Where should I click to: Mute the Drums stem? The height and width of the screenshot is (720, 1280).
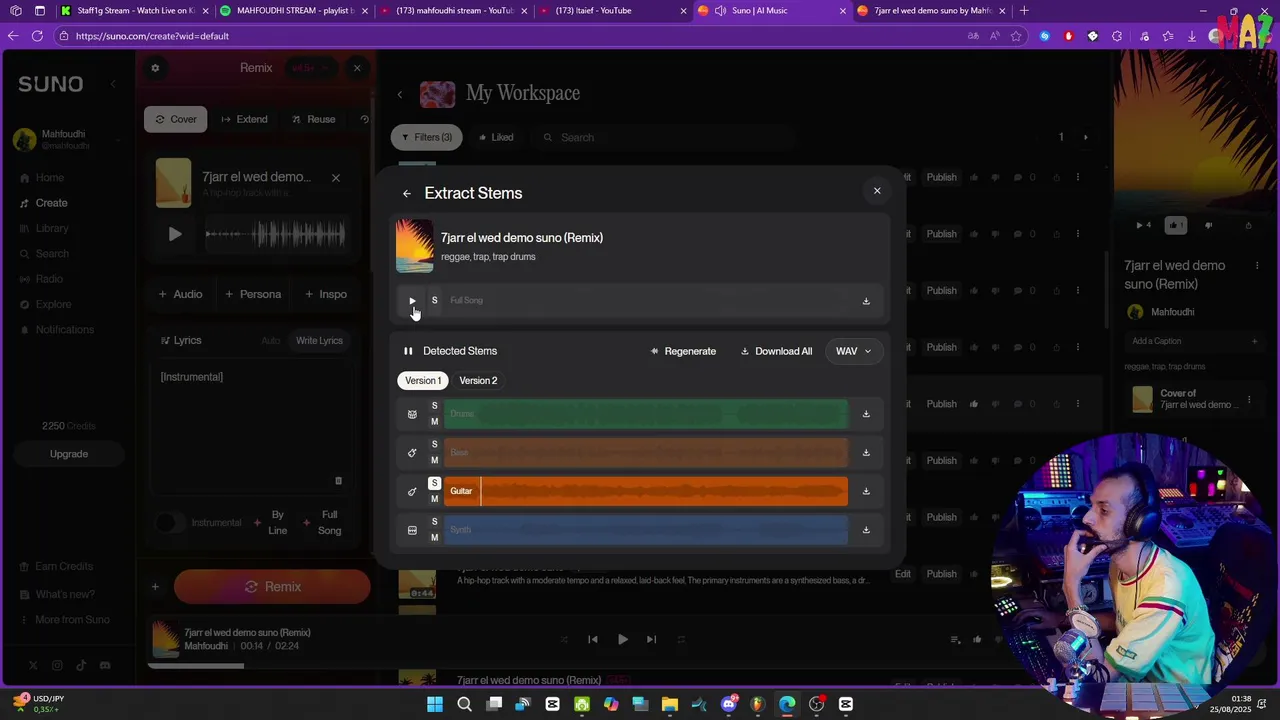pos(434,422)
